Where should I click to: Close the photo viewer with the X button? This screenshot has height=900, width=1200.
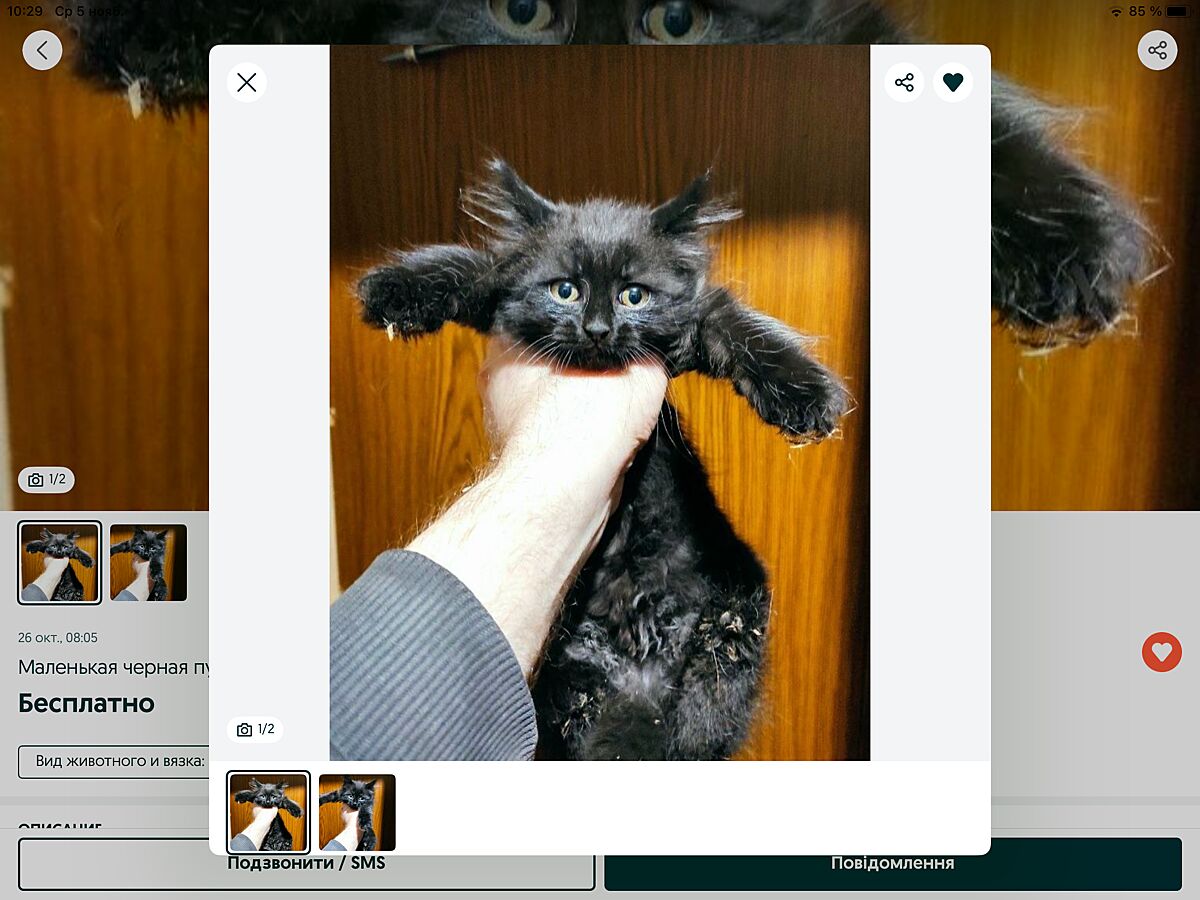click(247, 83)
